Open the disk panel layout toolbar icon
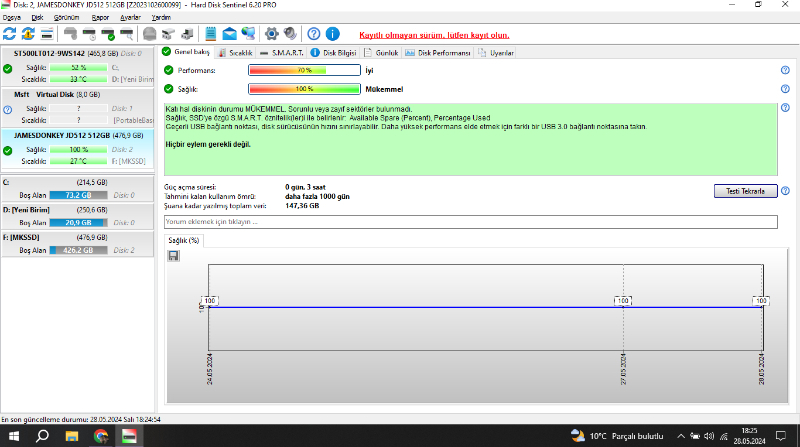The image size is (800, 447). tap(47, 34)
